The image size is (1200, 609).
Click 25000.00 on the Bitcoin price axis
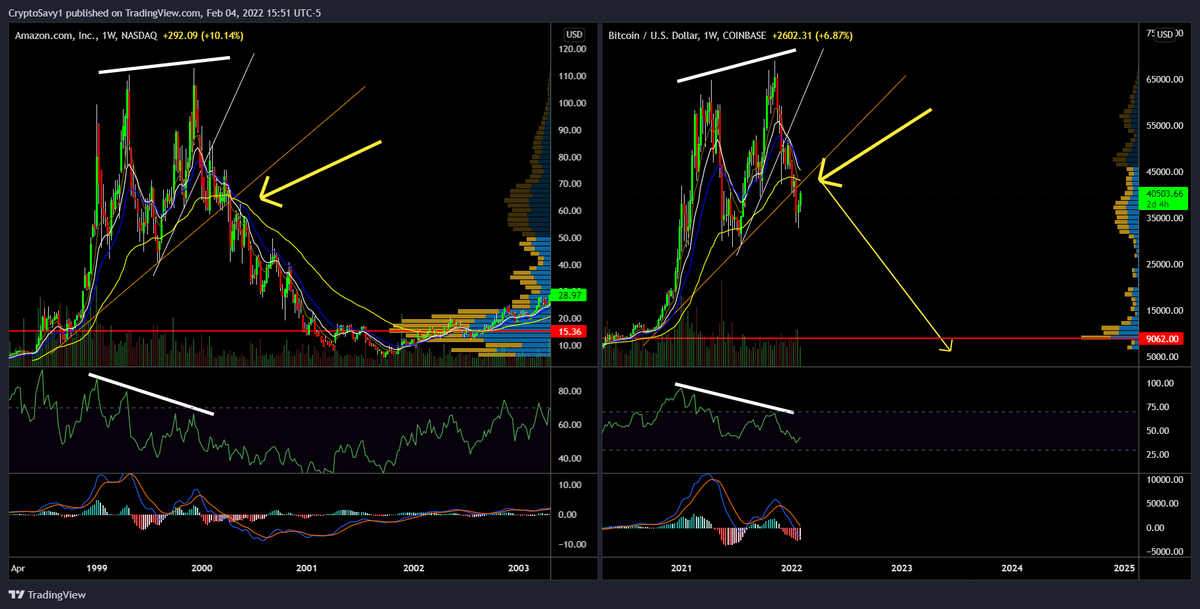point(1166,264)
